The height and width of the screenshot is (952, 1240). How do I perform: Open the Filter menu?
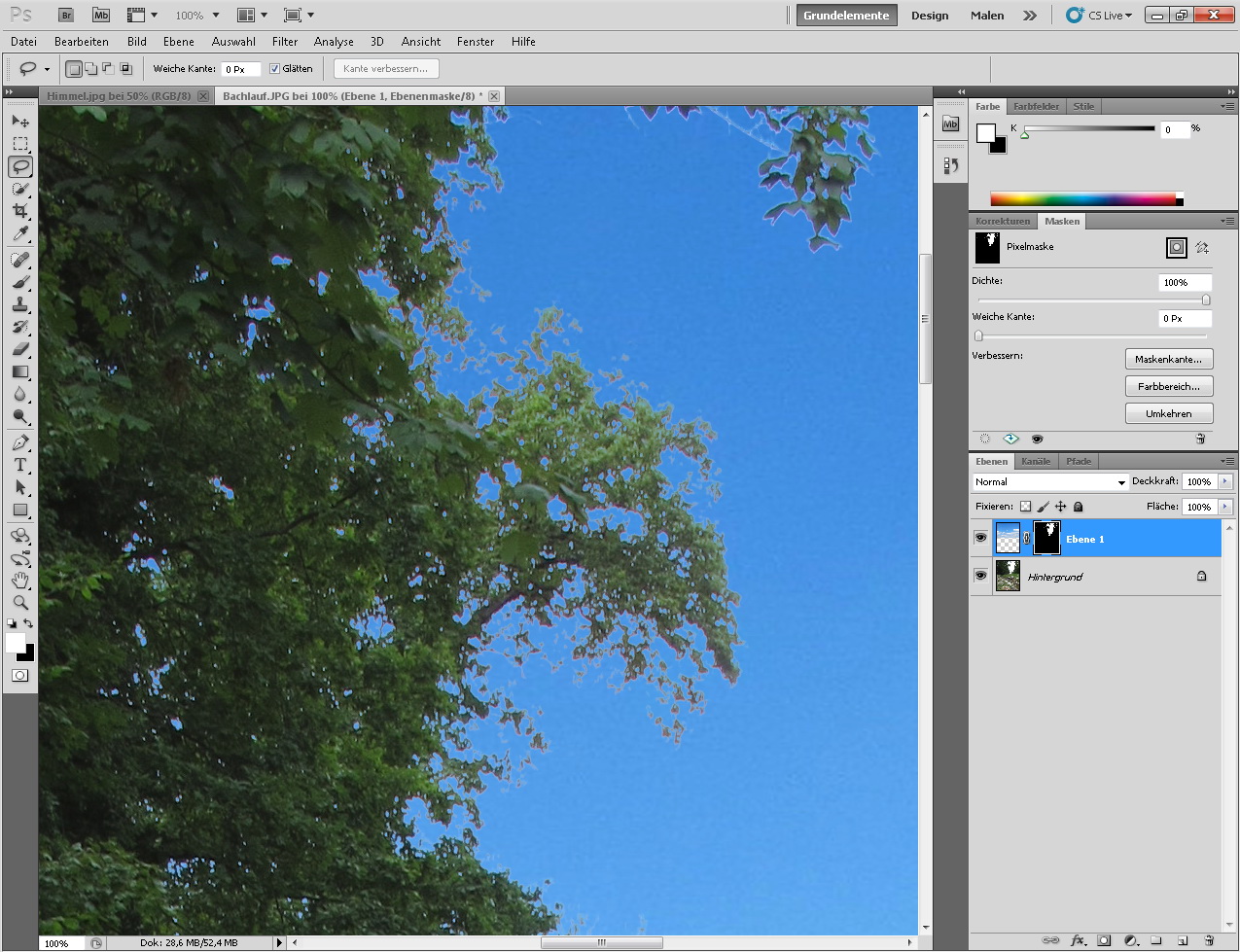(x=285, y=42)
